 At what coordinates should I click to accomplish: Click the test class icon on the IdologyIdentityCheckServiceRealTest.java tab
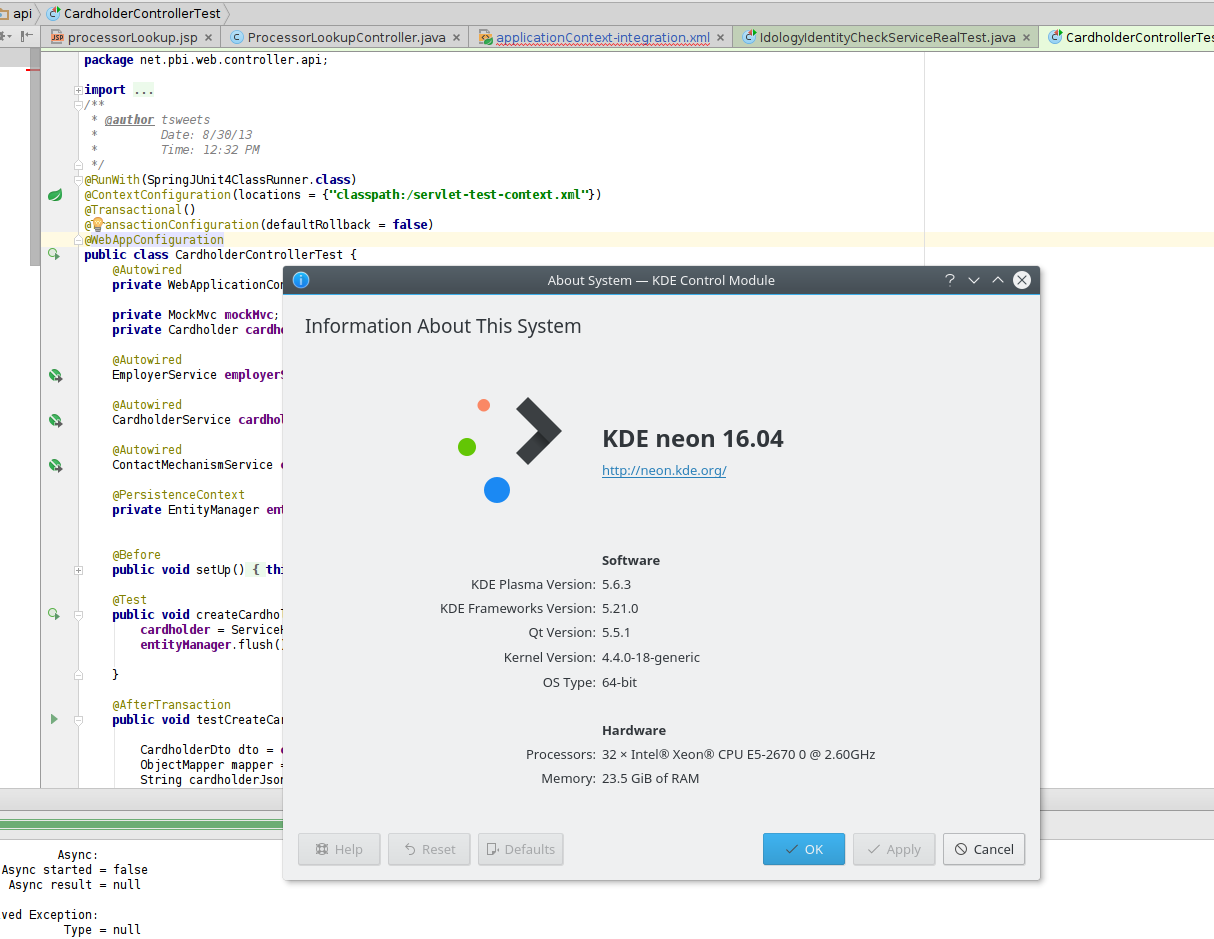[749, 37]
